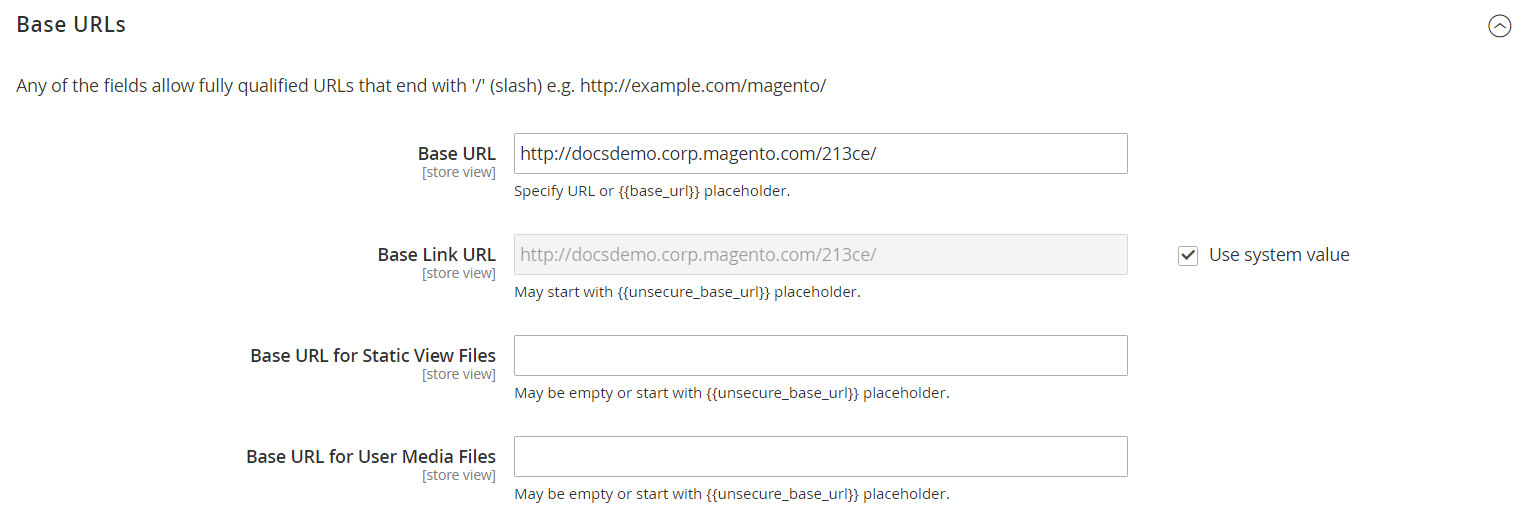
Task: Click the 'Base URL' field label
Action: 456,154
